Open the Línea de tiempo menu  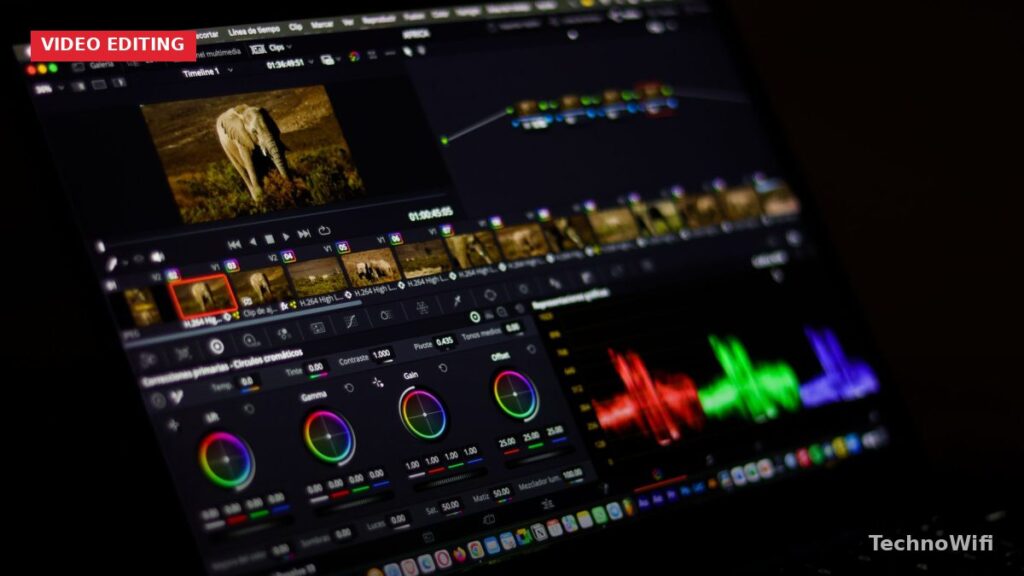253,31
